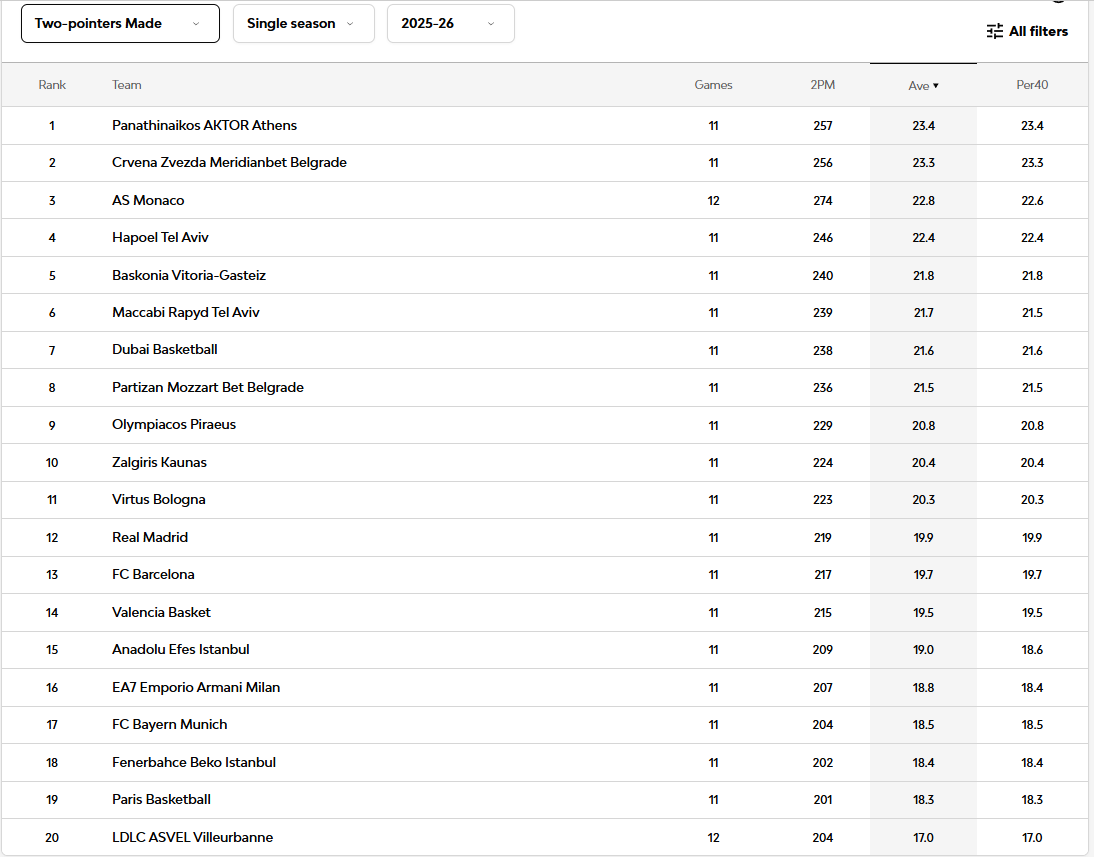Open Crvena Zvezda Meridianbet Belgrade link
1094x857 pixels.
(229, 163)
